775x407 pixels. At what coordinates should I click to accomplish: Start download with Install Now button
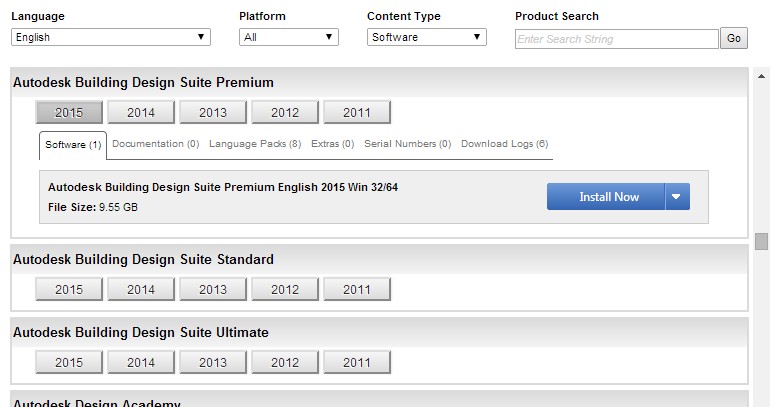click(606, 197)
